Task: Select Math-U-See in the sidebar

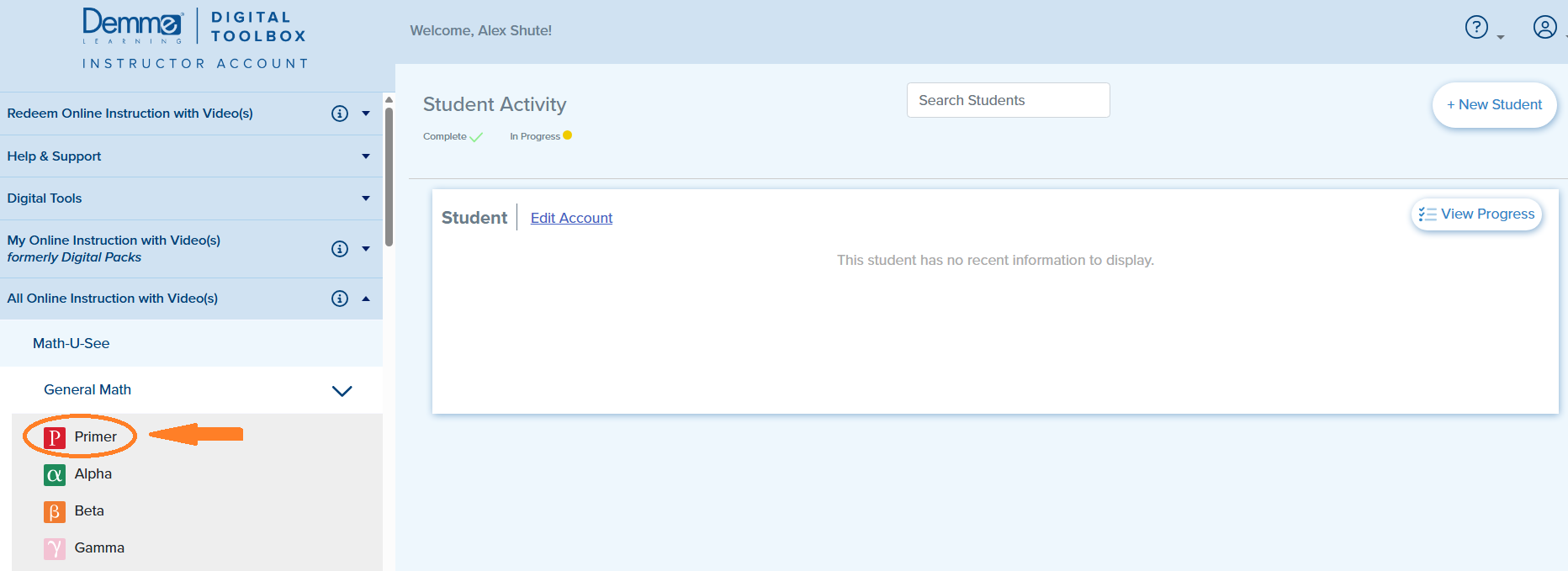Action: pyautogui.click(x=72, y=343)
